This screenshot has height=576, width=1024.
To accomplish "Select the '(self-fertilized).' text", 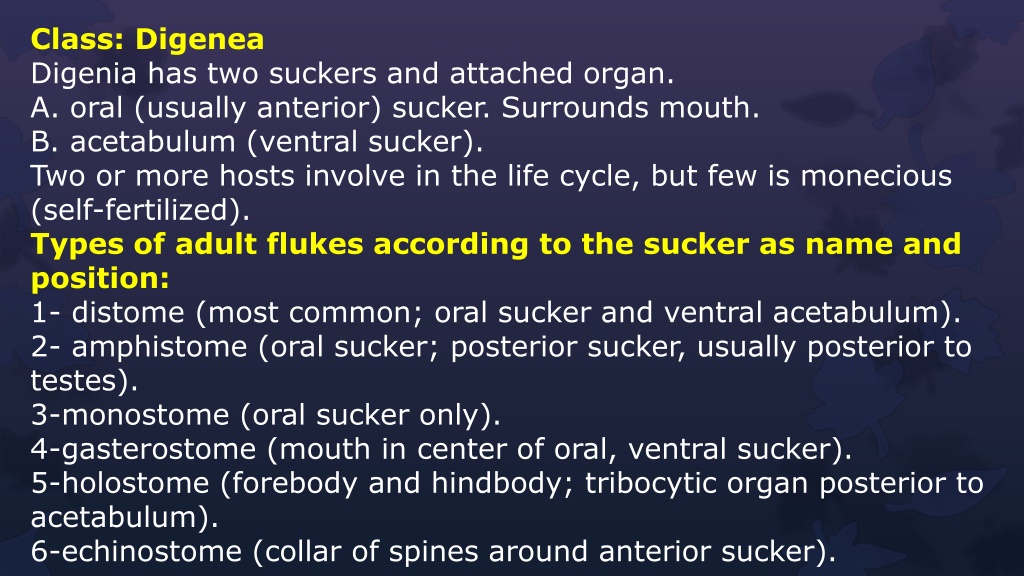I will [x=140, y=211].
